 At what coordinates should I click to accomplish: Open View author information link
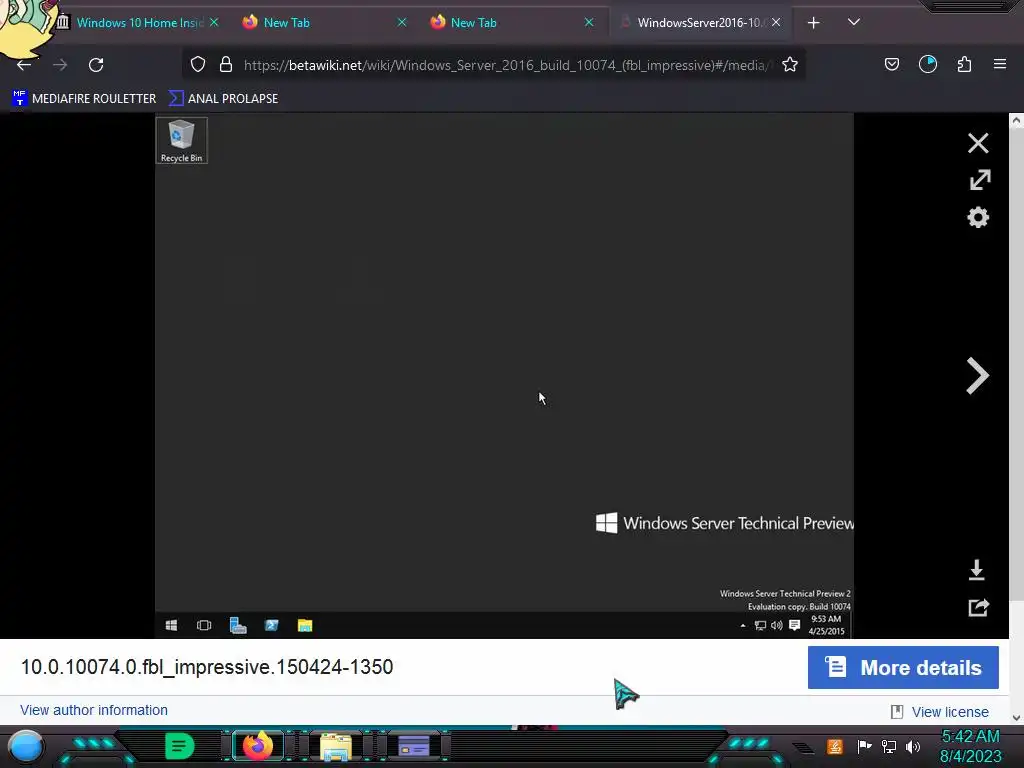click(x=93, y=710)
